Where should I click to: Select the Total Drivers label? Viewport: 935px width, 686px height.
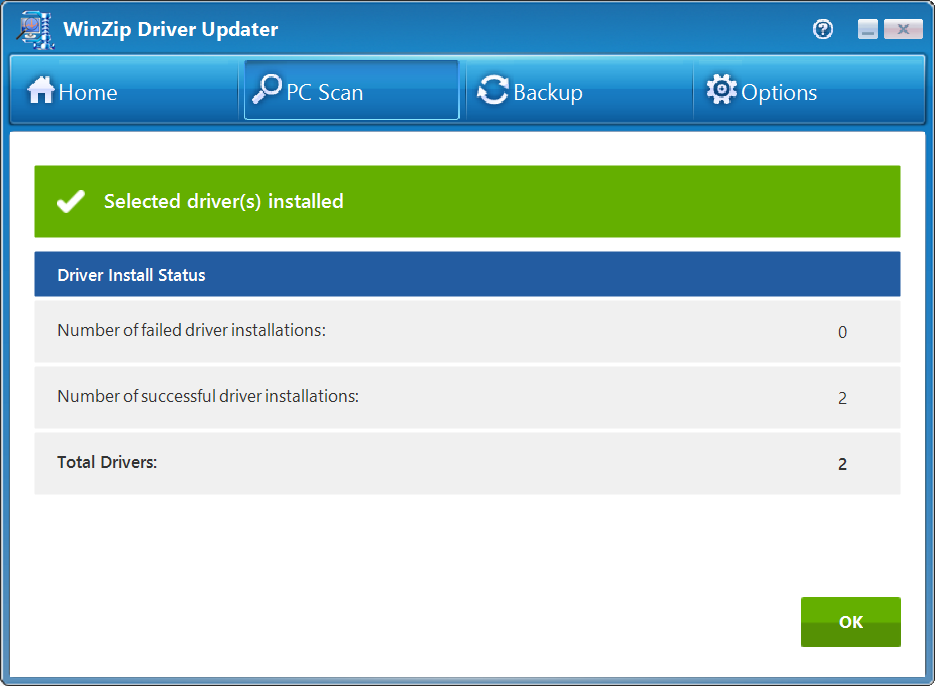[107, 462]
